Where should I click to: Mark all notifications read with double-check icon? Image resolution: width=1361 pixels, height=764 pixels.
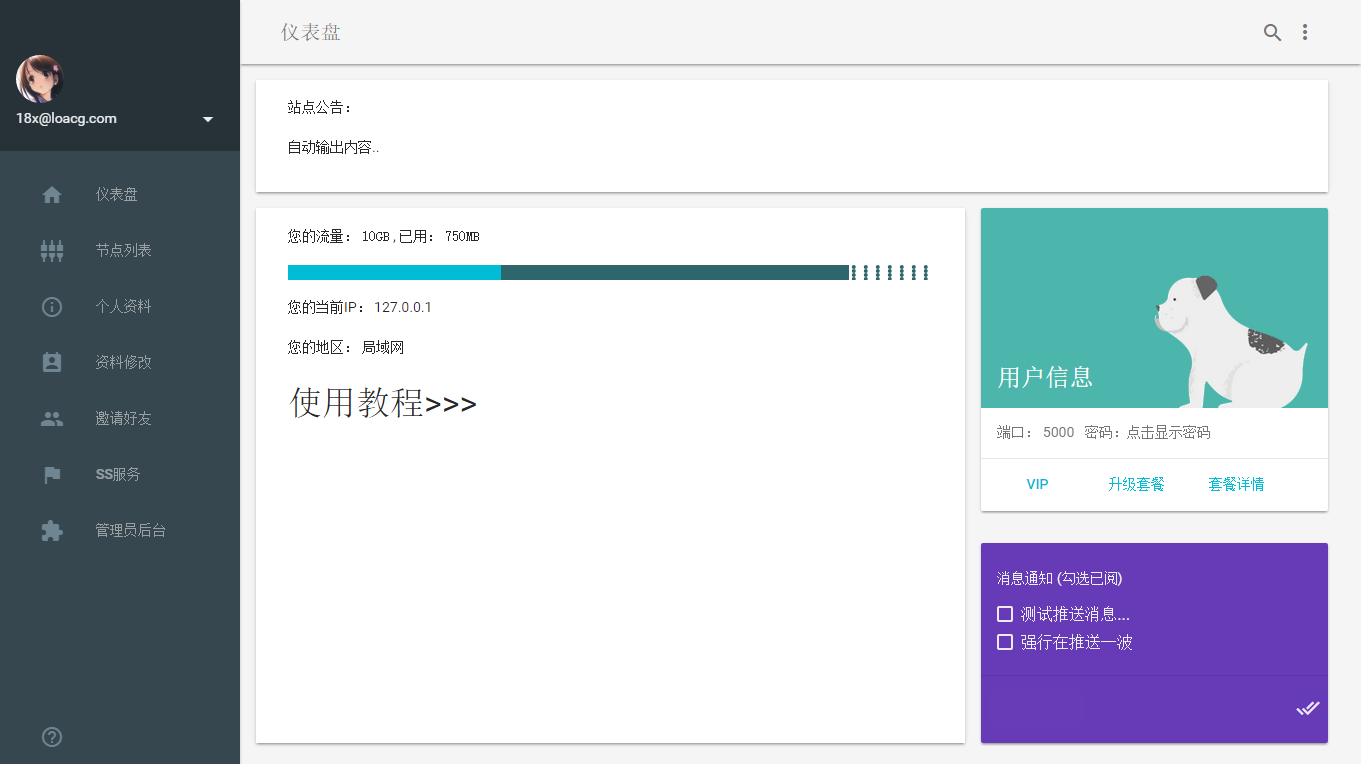tap(1308, 708)
